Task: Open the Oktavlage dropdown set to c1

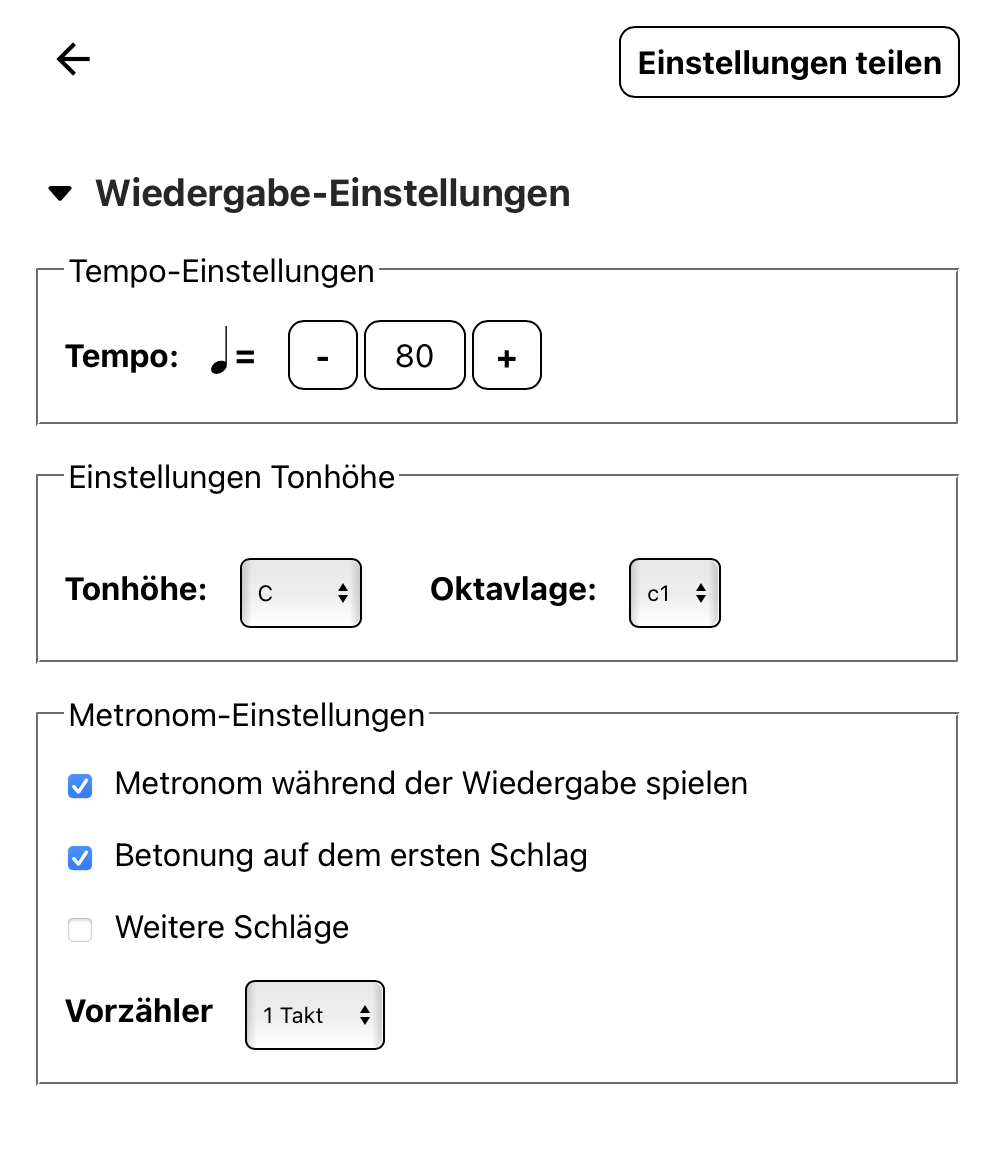Action: (x=674, y=593)
